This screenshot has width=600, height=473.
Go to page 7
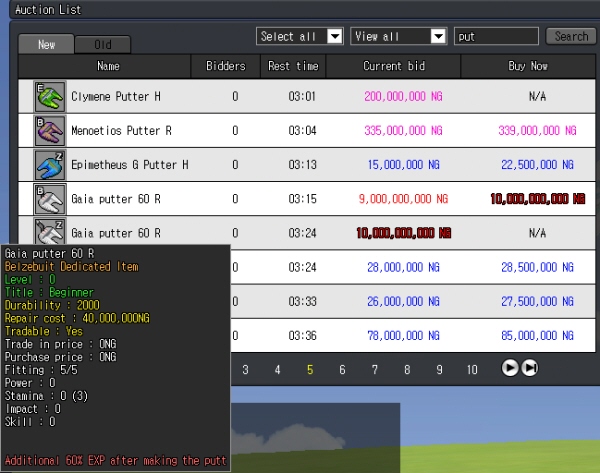click(375, 370)
